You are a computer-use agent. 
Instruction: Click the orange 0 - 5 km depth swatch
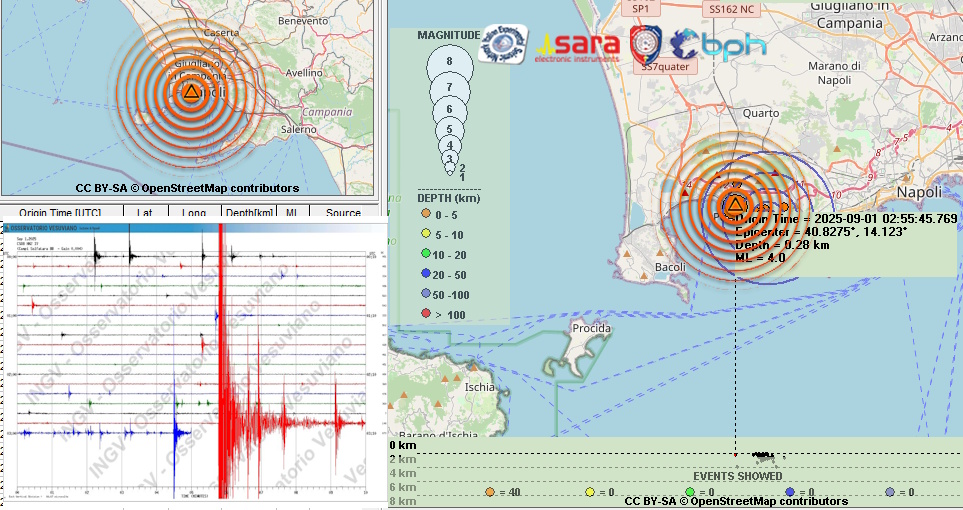pos(426,213)
